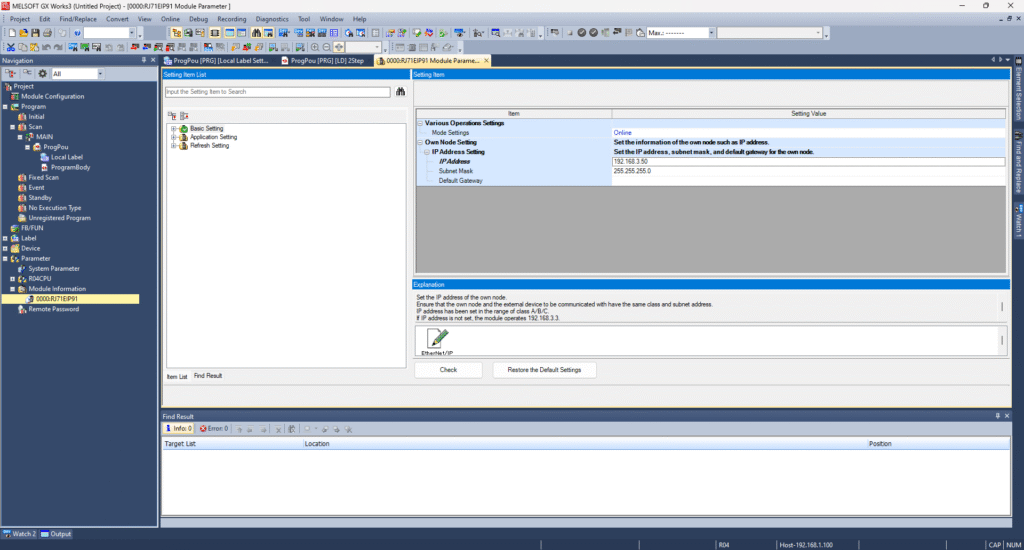Collapse Various Operations Settings row
Image resolution: width=1024 pixels, height=550 pixels.
click(x=421, y=123)
